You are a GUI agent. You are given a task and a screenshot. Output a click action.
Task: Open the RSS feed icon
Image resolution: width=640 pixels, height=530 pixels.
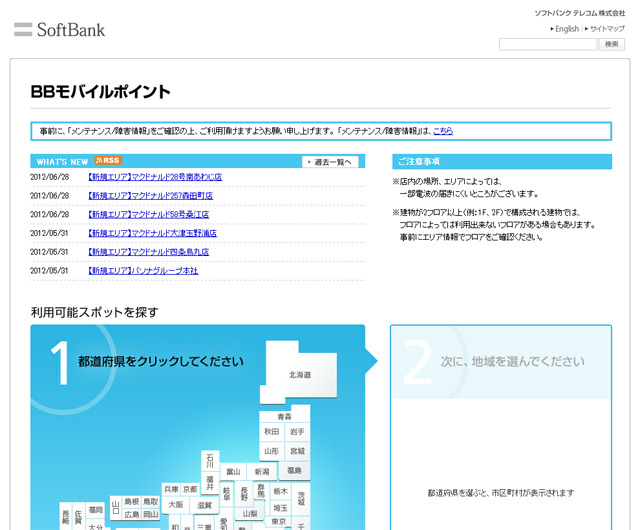[x=107, y=160]
